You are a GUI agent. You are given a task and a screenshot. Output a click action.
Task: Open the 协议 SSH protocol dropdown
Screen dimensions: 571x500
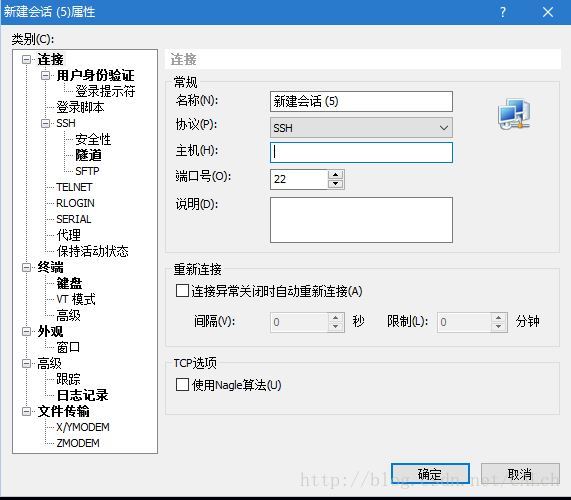tap(361, 127)
